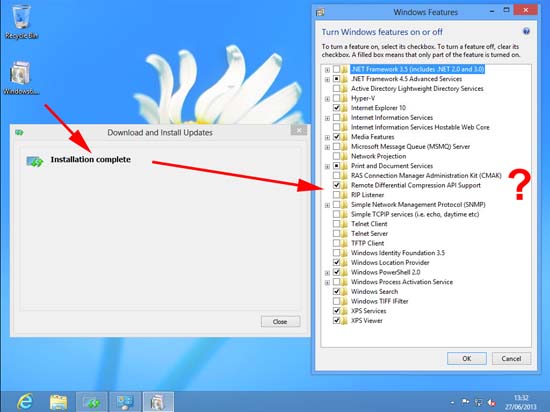Click the installation complete status icon
The image size is (550, 412).
[x=34, y=161]
